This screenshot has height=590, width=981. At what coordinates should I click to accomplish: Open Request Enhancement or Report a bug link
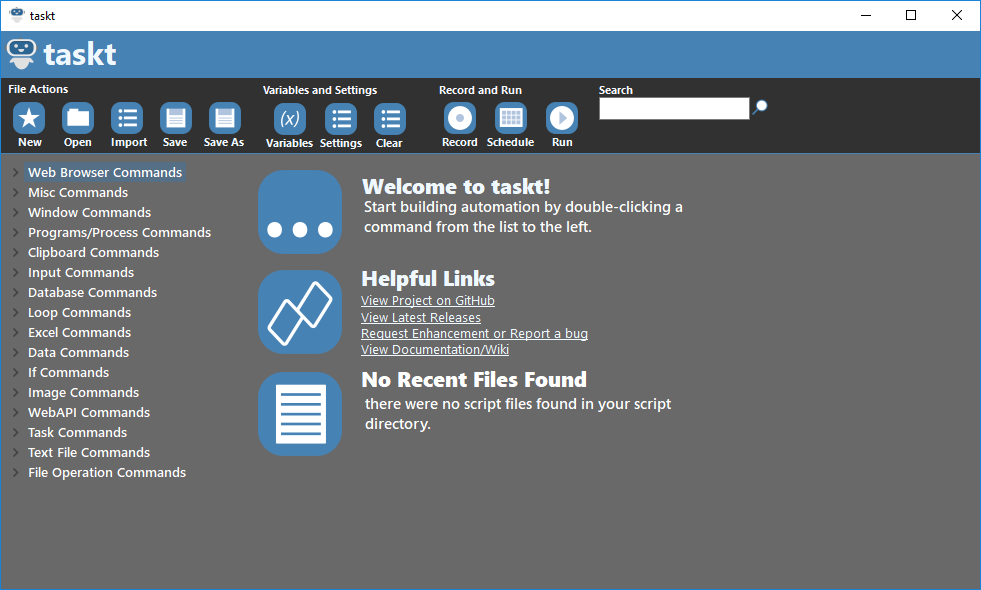(x=474, y=333)
